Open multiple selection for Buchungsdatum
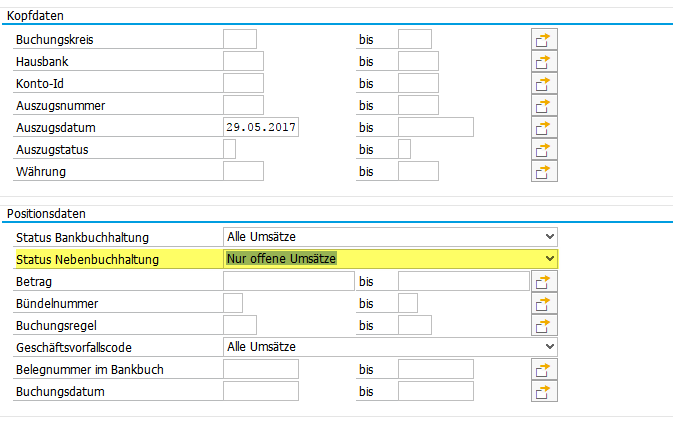 click(x=543, y=392)
